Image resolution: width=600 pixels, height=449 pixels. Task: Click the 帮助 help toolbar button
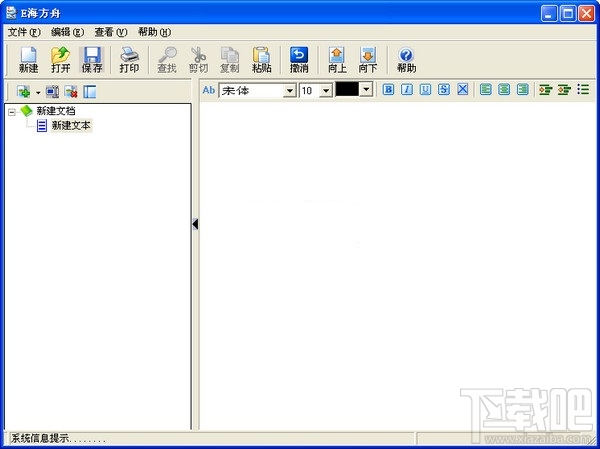[x=406, y=60]
